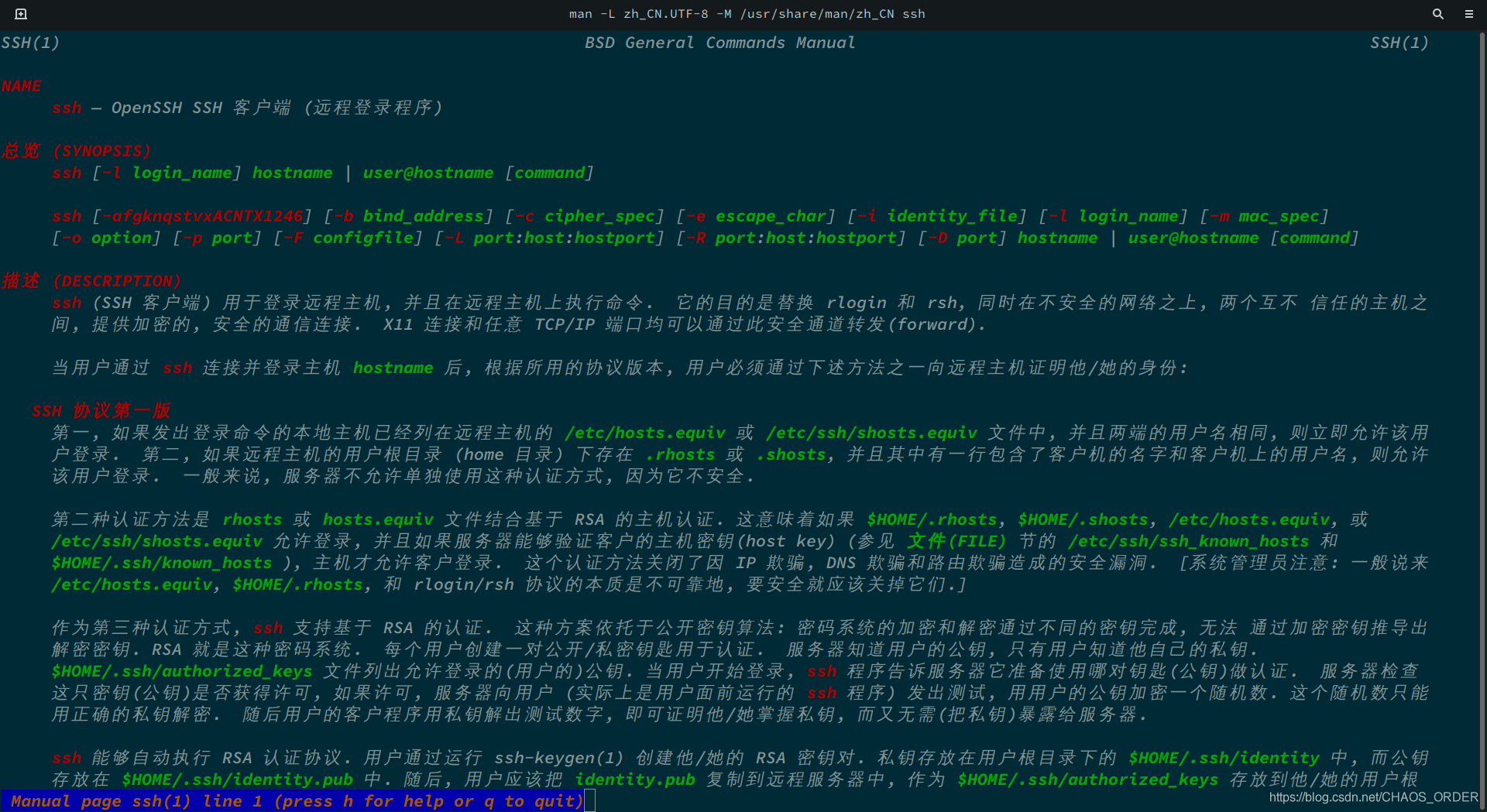
Task: Click 'rlogin' in the first description line
Action: tap(857, 303)
